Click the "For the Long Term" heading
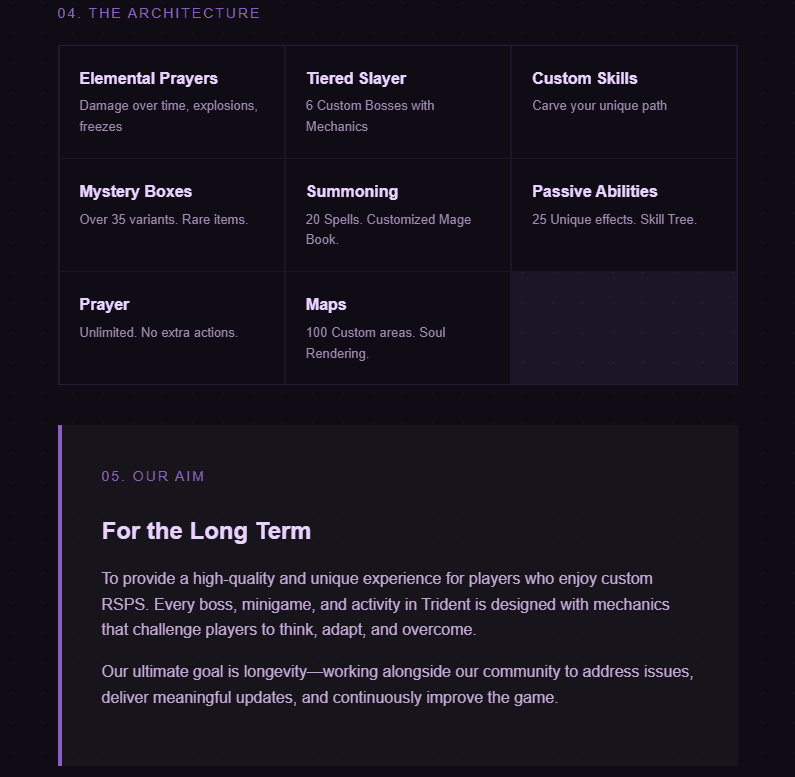795x777 pixels. [x=206, y=531]
